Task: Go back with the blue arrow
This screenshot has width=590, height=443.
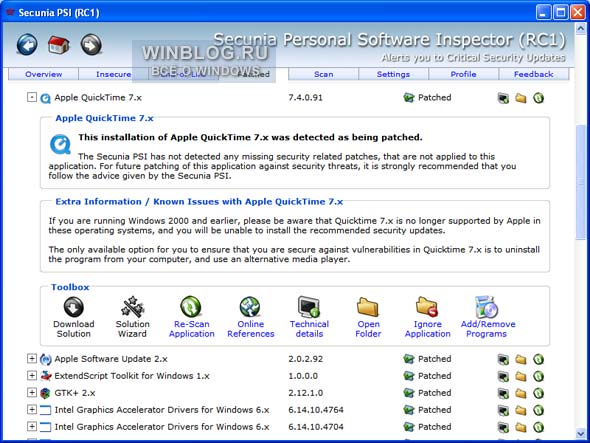Action: tap(27, 44)
